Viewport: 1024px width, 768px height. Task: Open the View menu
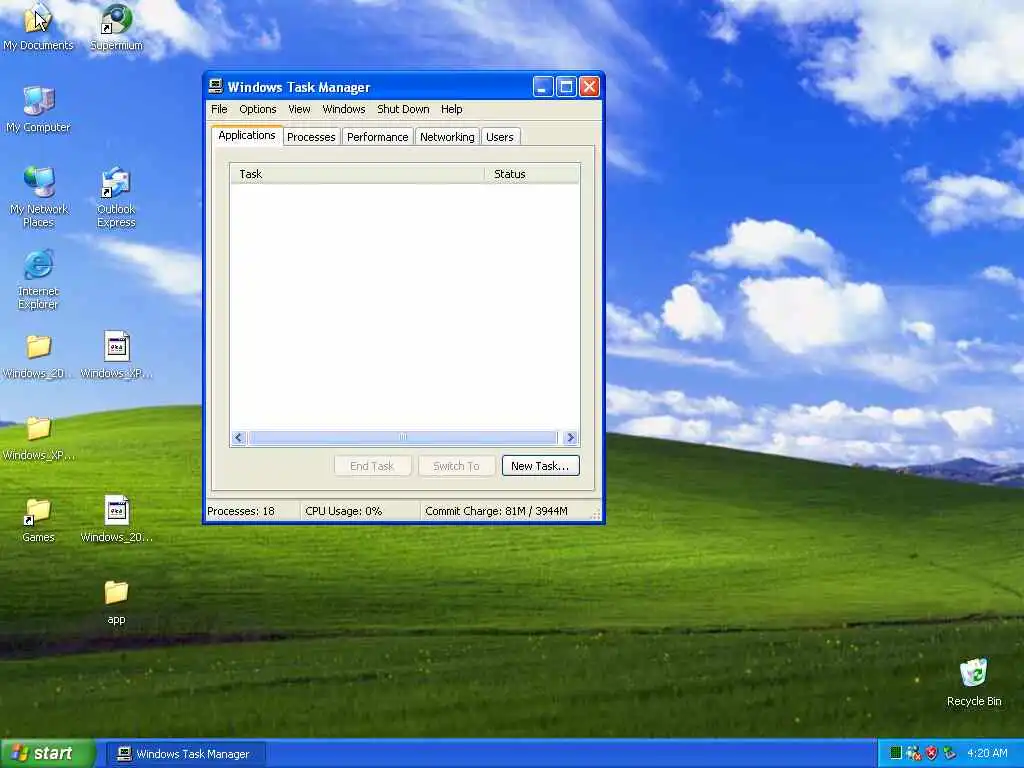(299, 109)
